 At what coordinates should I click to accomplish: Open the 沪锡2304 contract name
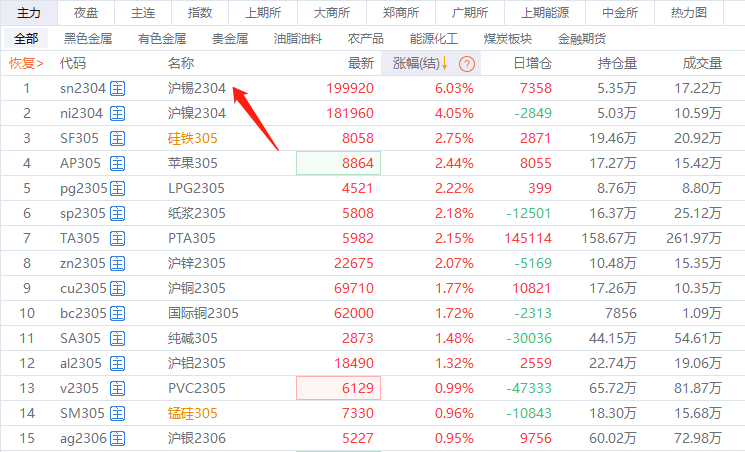[x=197, y=88]
